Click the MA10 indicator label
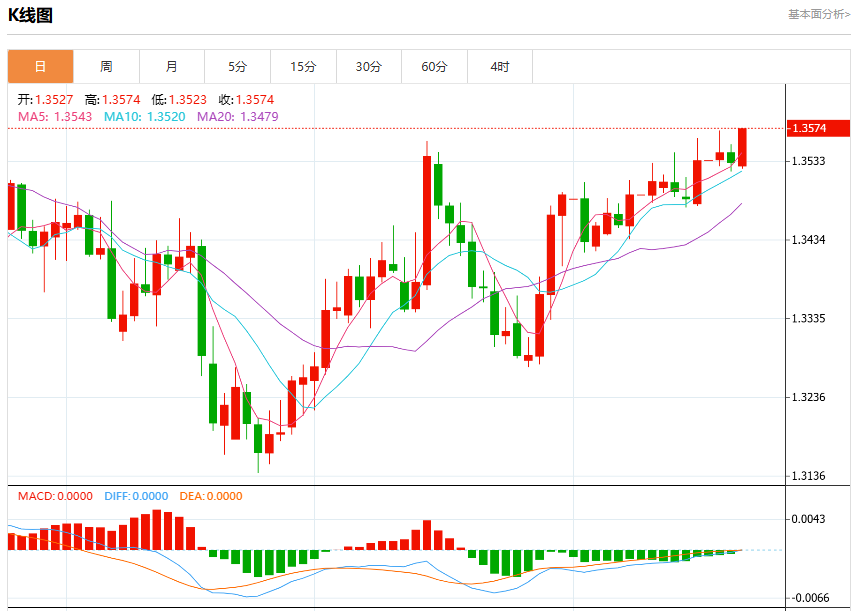 click(145, 116)
